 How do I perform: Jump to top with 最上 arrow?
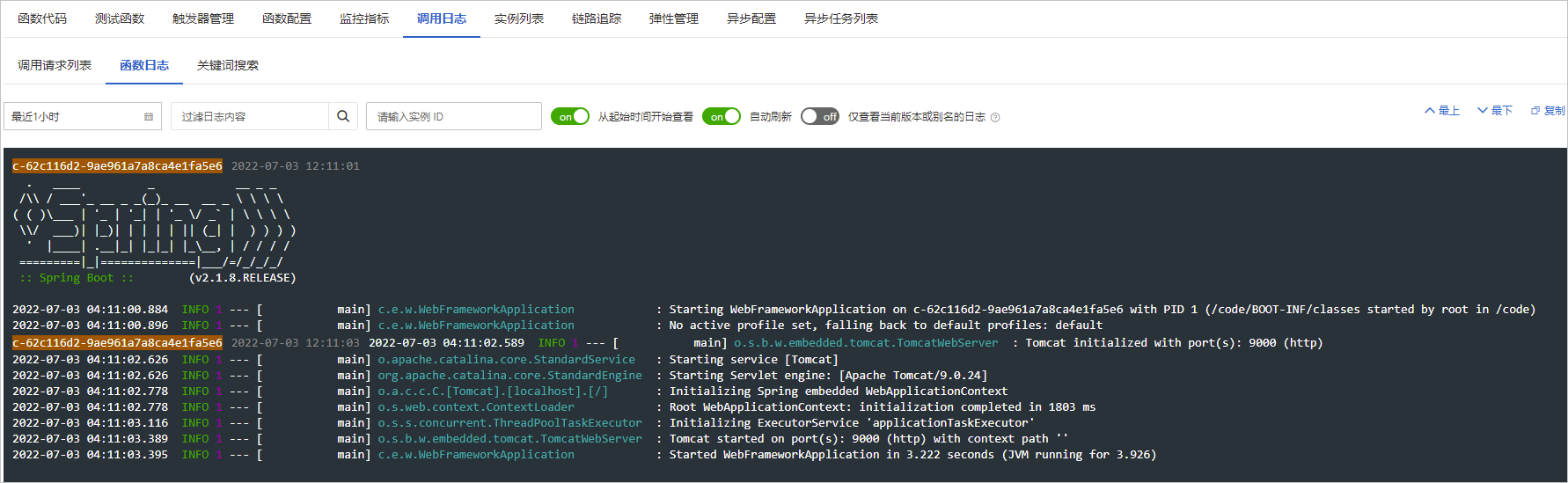coord(1441,111)
